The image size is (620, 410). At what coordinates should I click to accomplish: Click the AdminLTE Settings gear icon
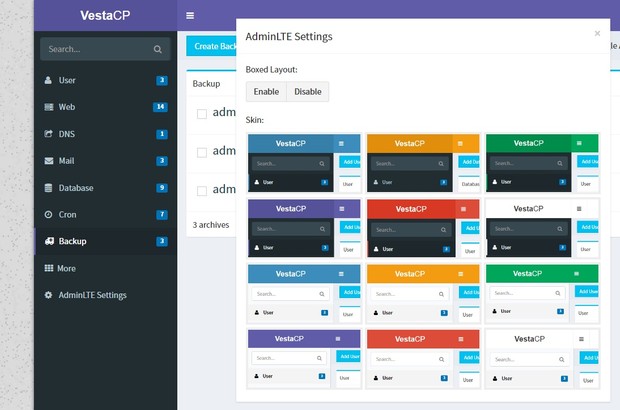[x=48, y=295]
